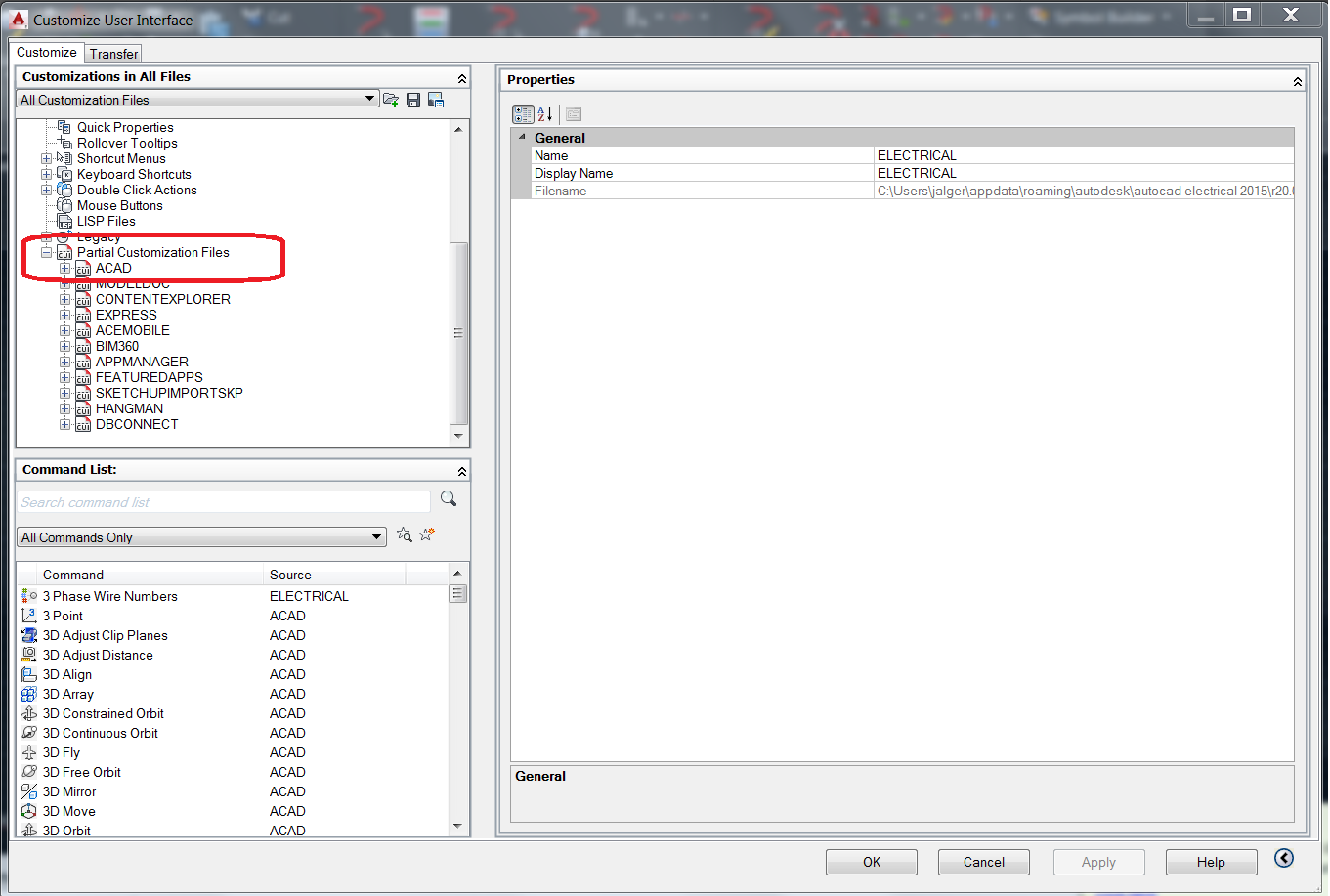
Task: Click the 3D Align command icon
Action: tap(29, 674)
